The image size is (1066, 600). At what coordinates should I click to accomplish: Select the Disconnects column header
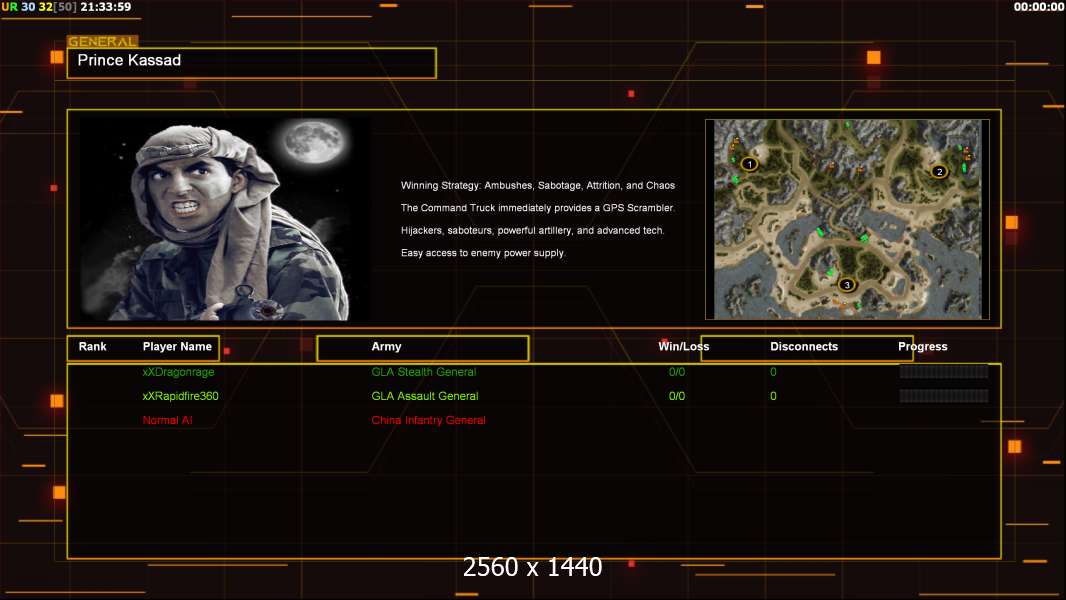[804, 347]
